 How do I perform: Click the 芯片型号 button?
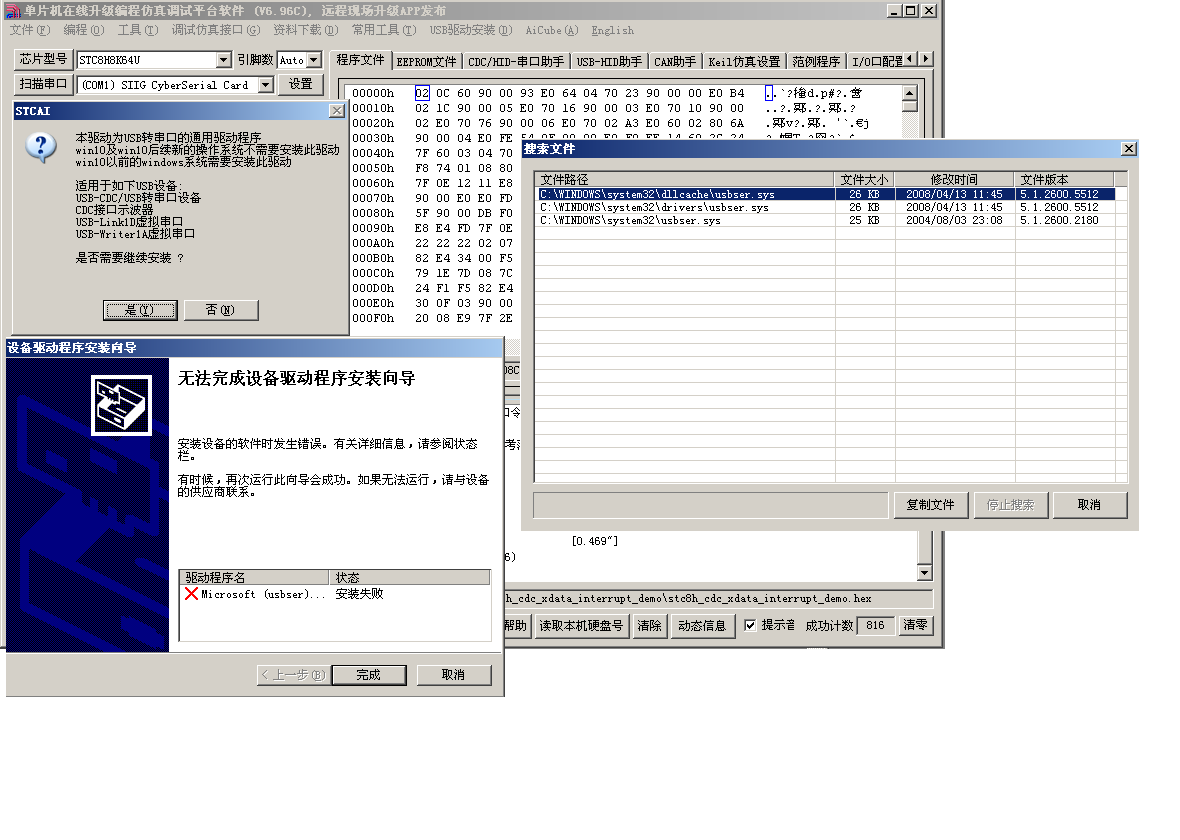click(43, 59)
